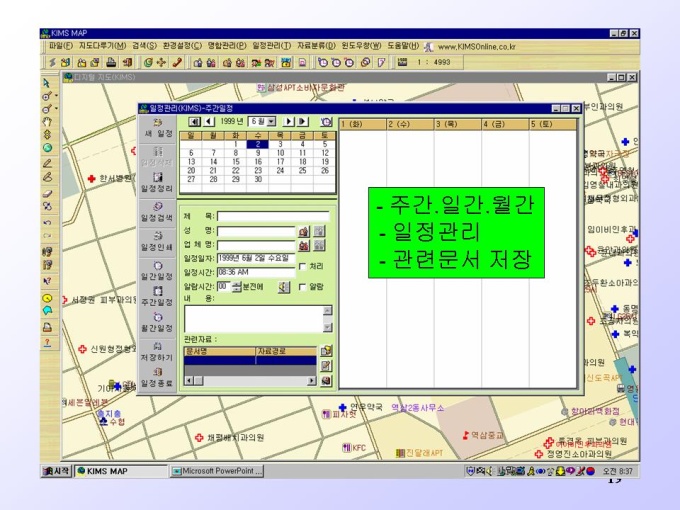
Task: Click the alarm minutes spinner arrows
Action: coord(237,286)
